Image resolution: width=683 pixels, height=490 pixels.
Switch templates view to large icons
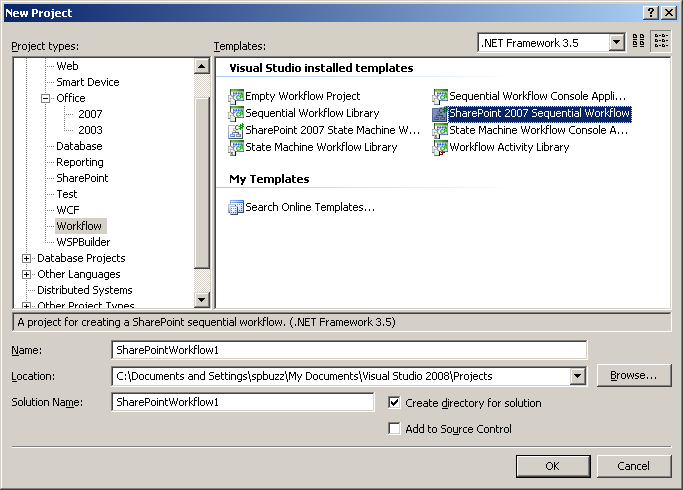pos(638,41)
